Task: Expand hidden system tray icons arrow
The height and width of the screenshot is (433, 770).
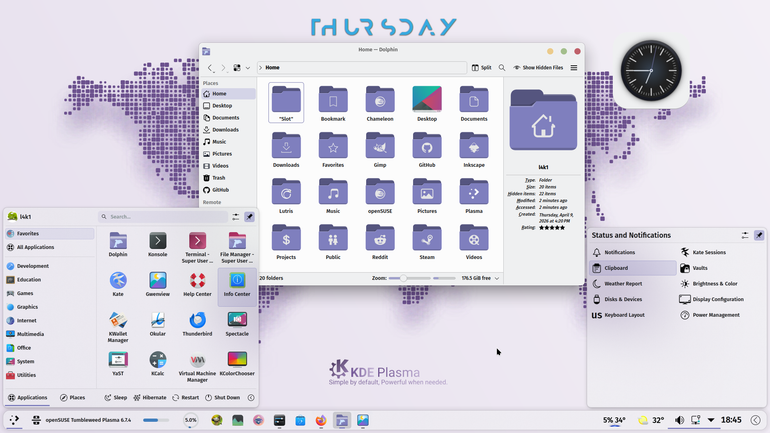Action: click(x=711, y=420)
